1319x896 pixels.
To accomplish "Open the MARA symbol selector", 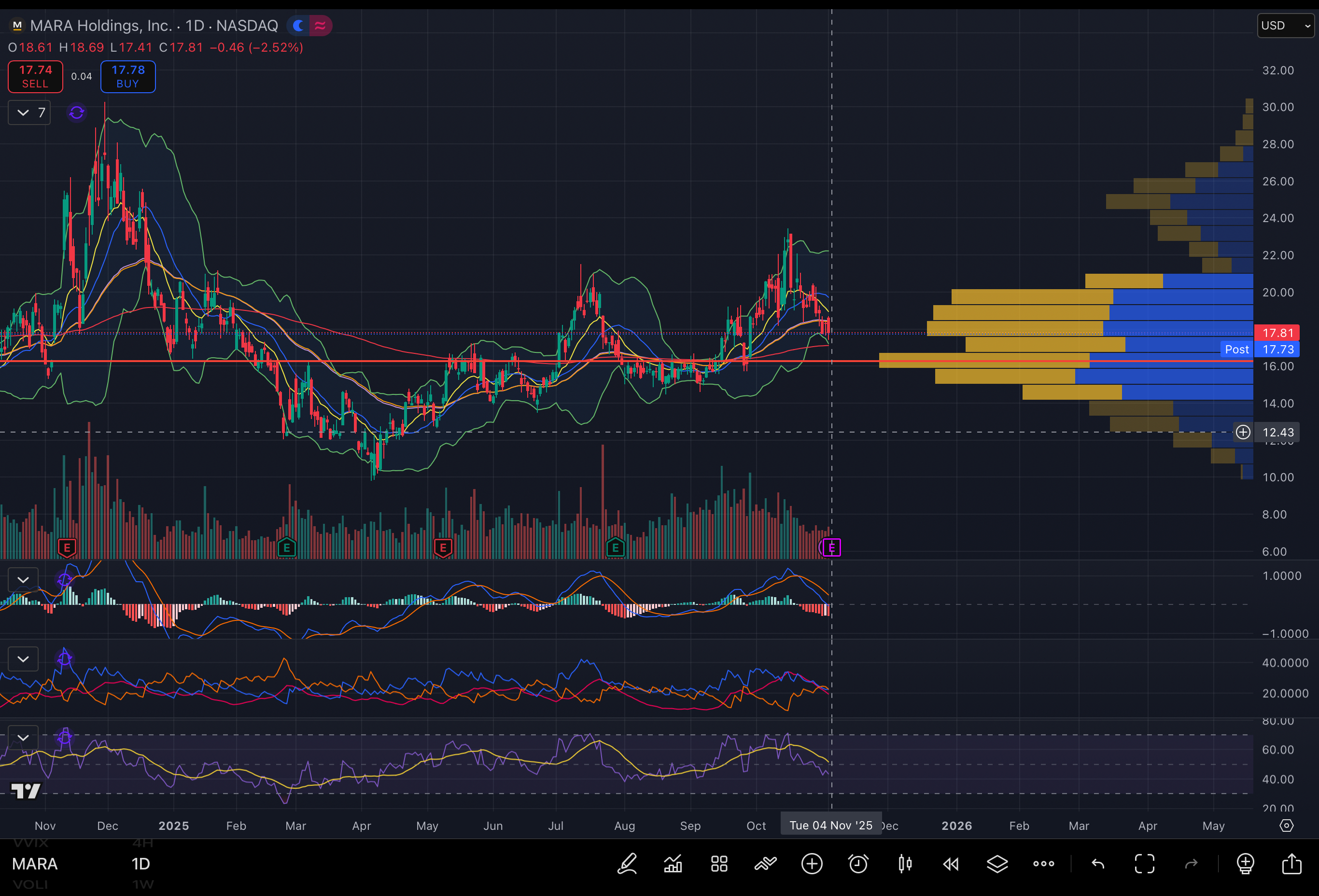I will coord(35,864).
